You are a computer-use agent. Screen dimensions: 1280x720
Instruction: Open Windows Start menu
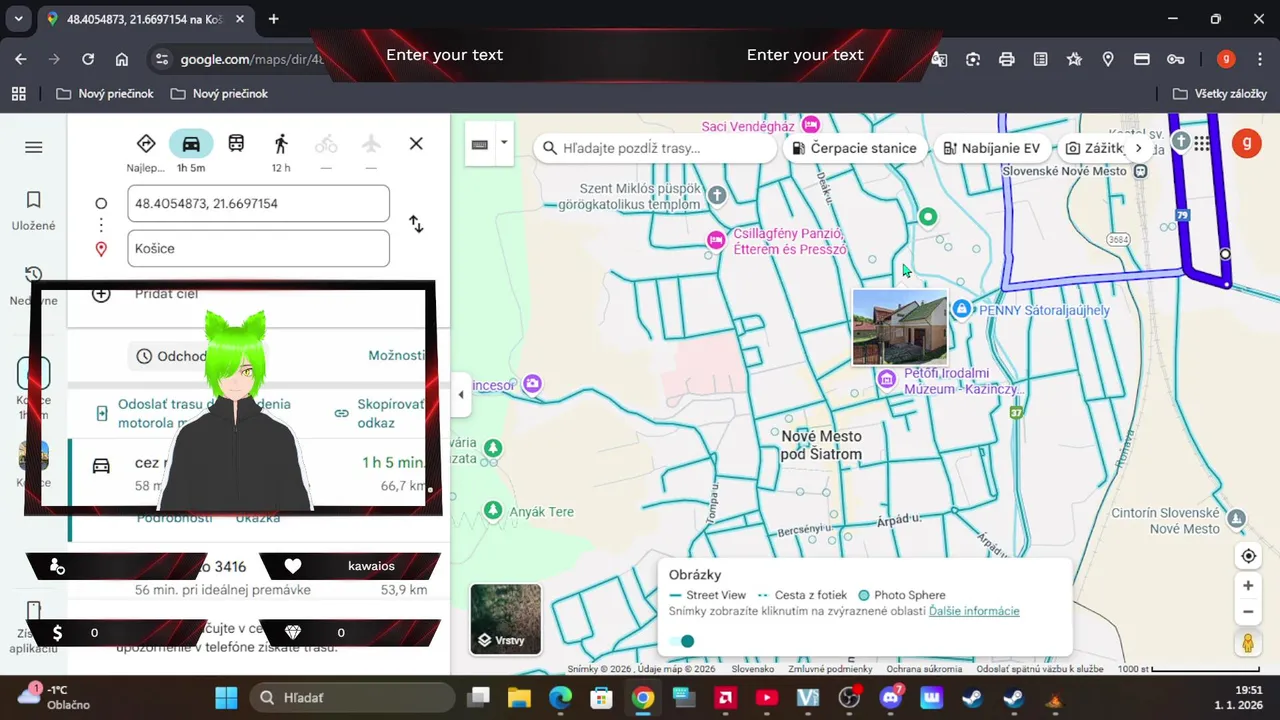(x=226, y=697)
